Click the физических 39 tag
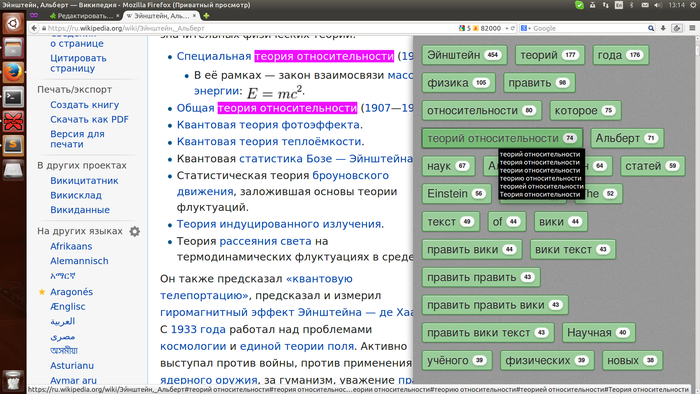The image size is (700, 394). (547, 360)
